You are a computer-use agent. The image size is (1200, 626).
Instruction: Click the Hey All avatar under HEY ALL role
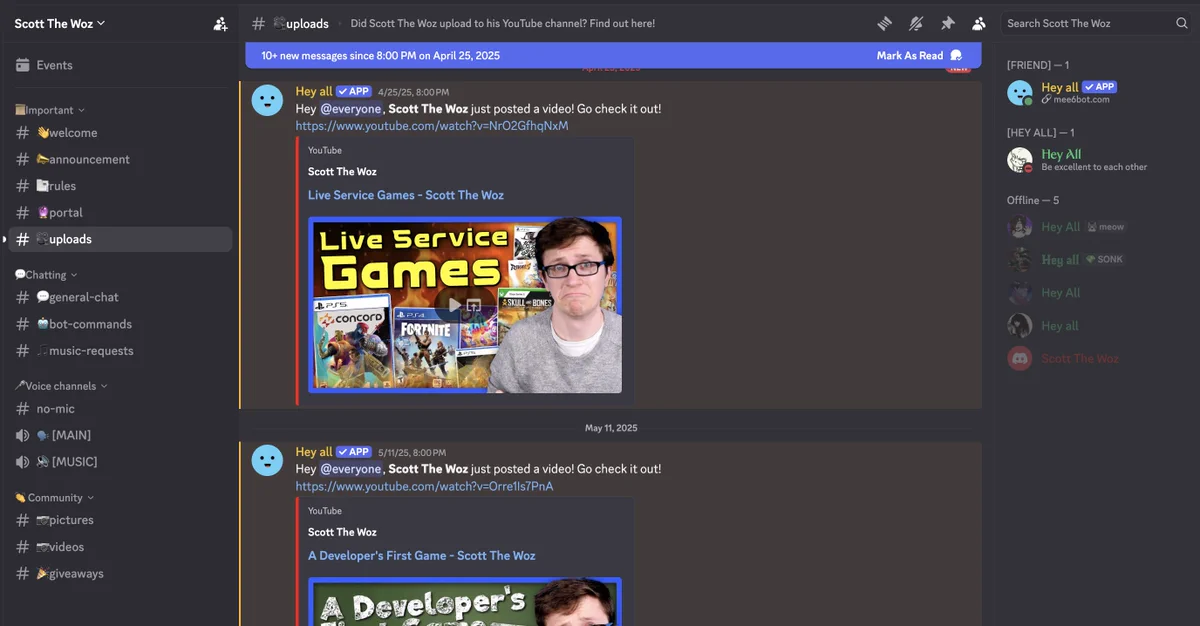point(1019,160)
